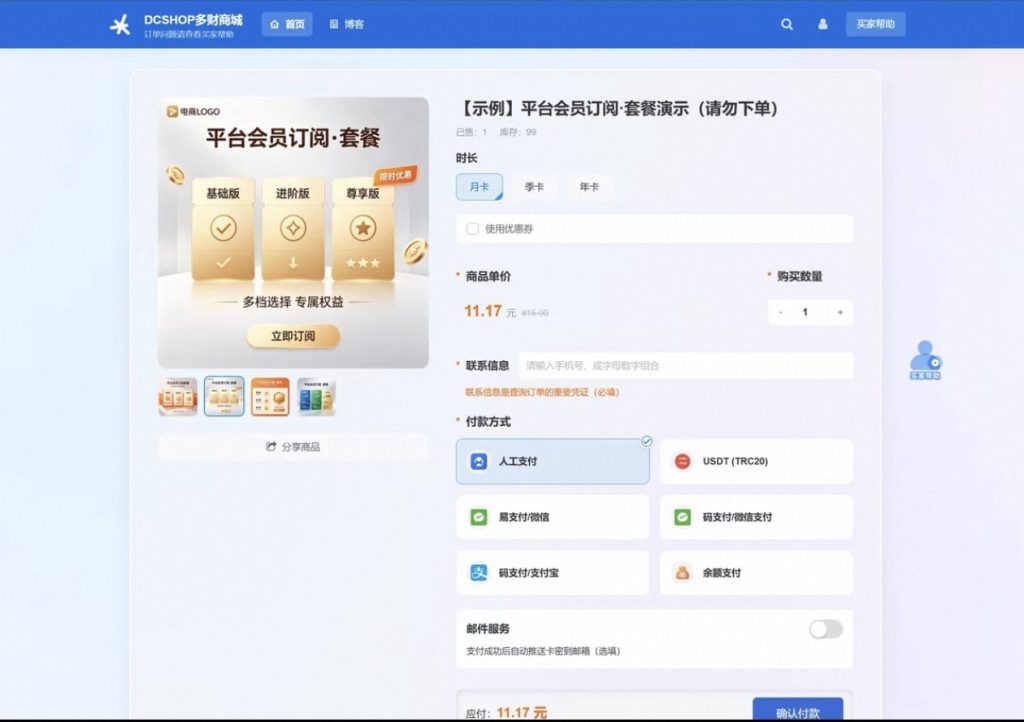Select 余额支付 balance payment method
1024x722 pixels.
(756, 573)
